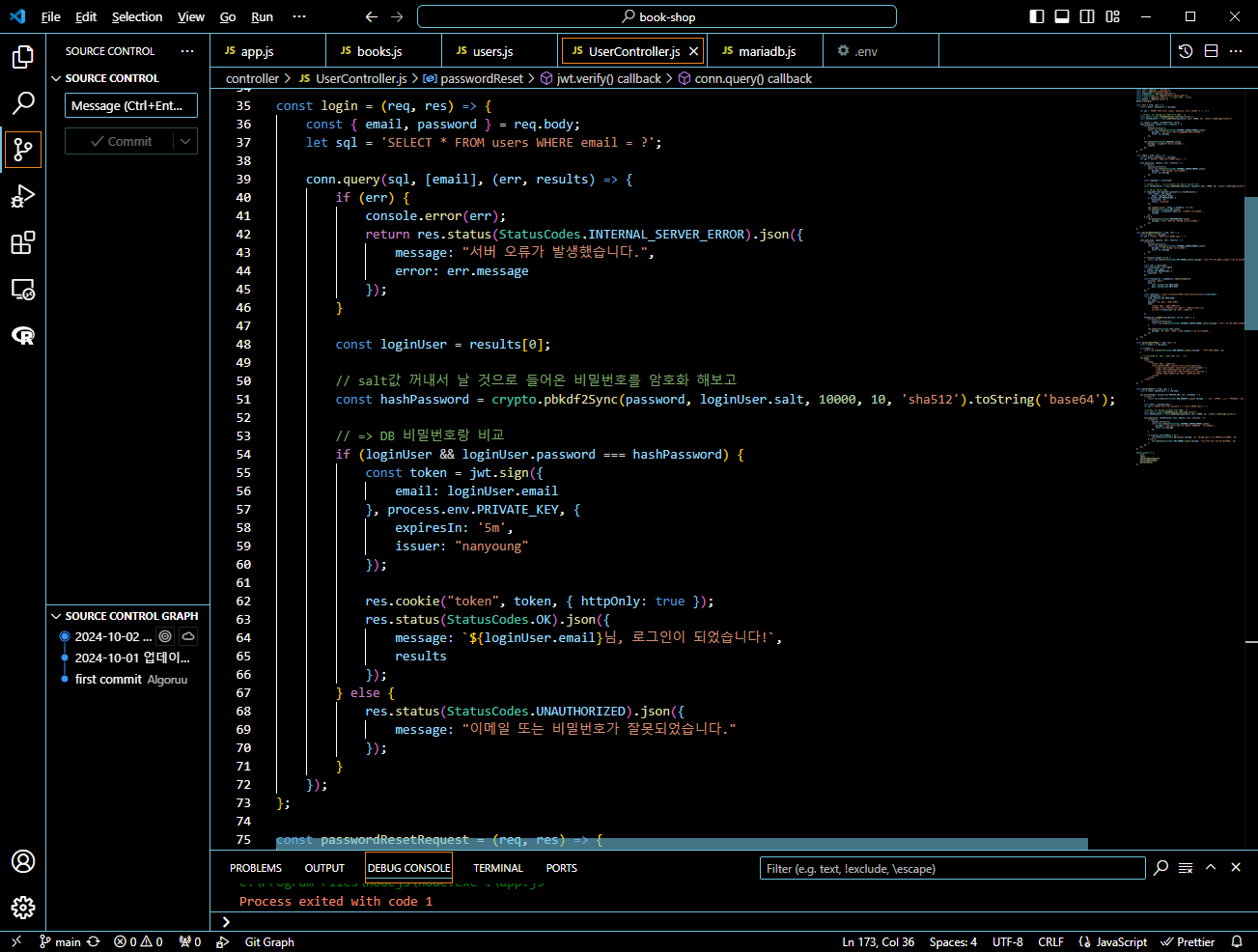
Task: Open the timeline history icon in editor toolbar
Action: 1186,51
